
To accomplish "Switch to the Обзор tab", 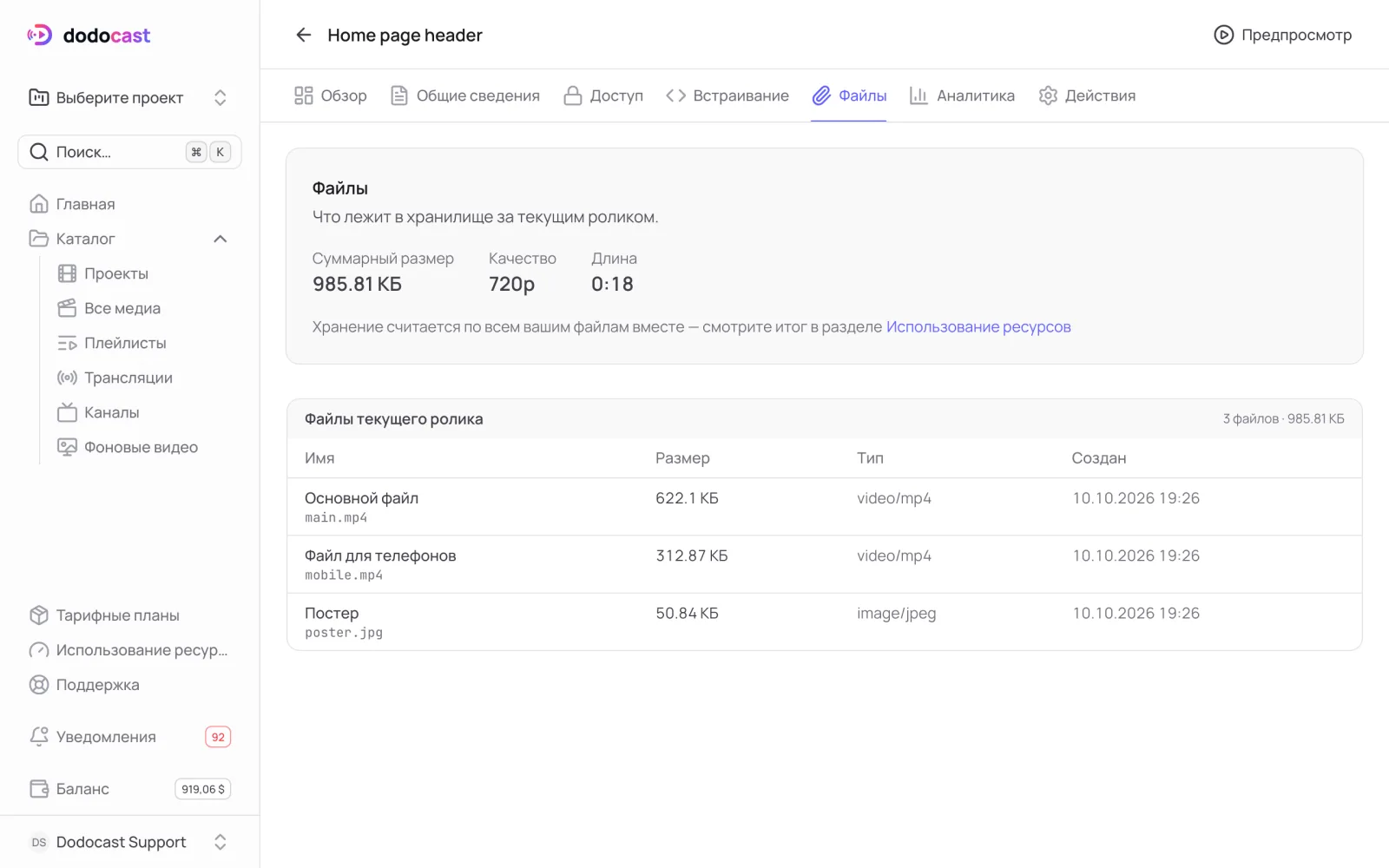I will 331,95.
